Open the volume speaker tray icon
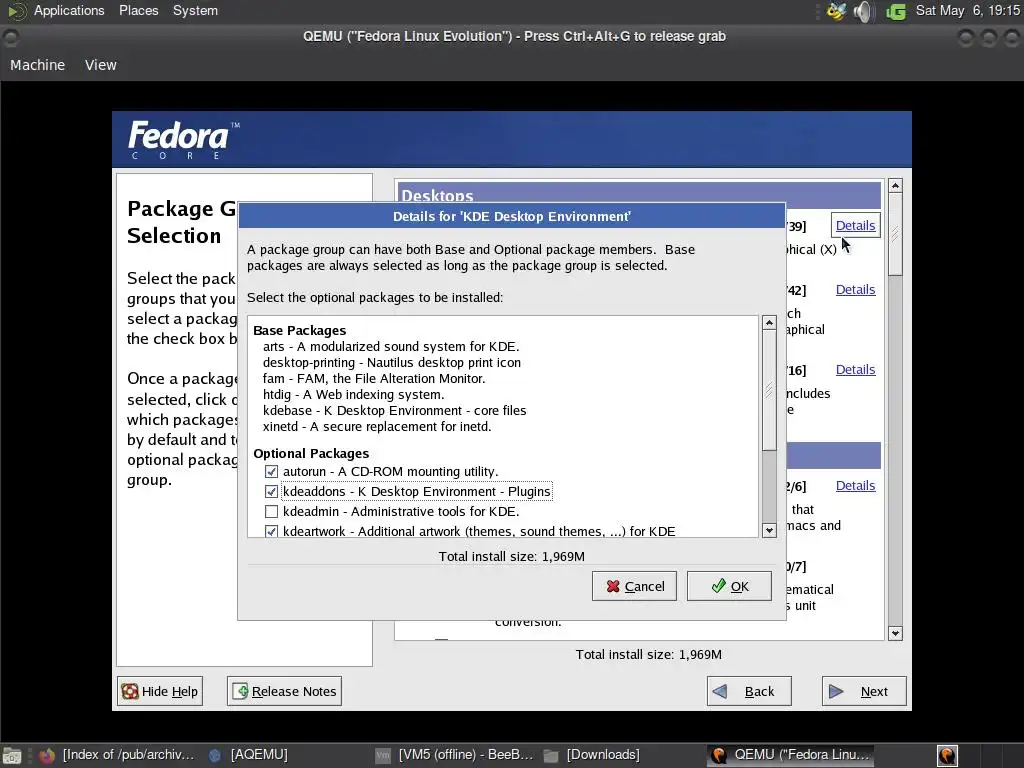This screenshot has width=1024, height=768. (863, 11)
